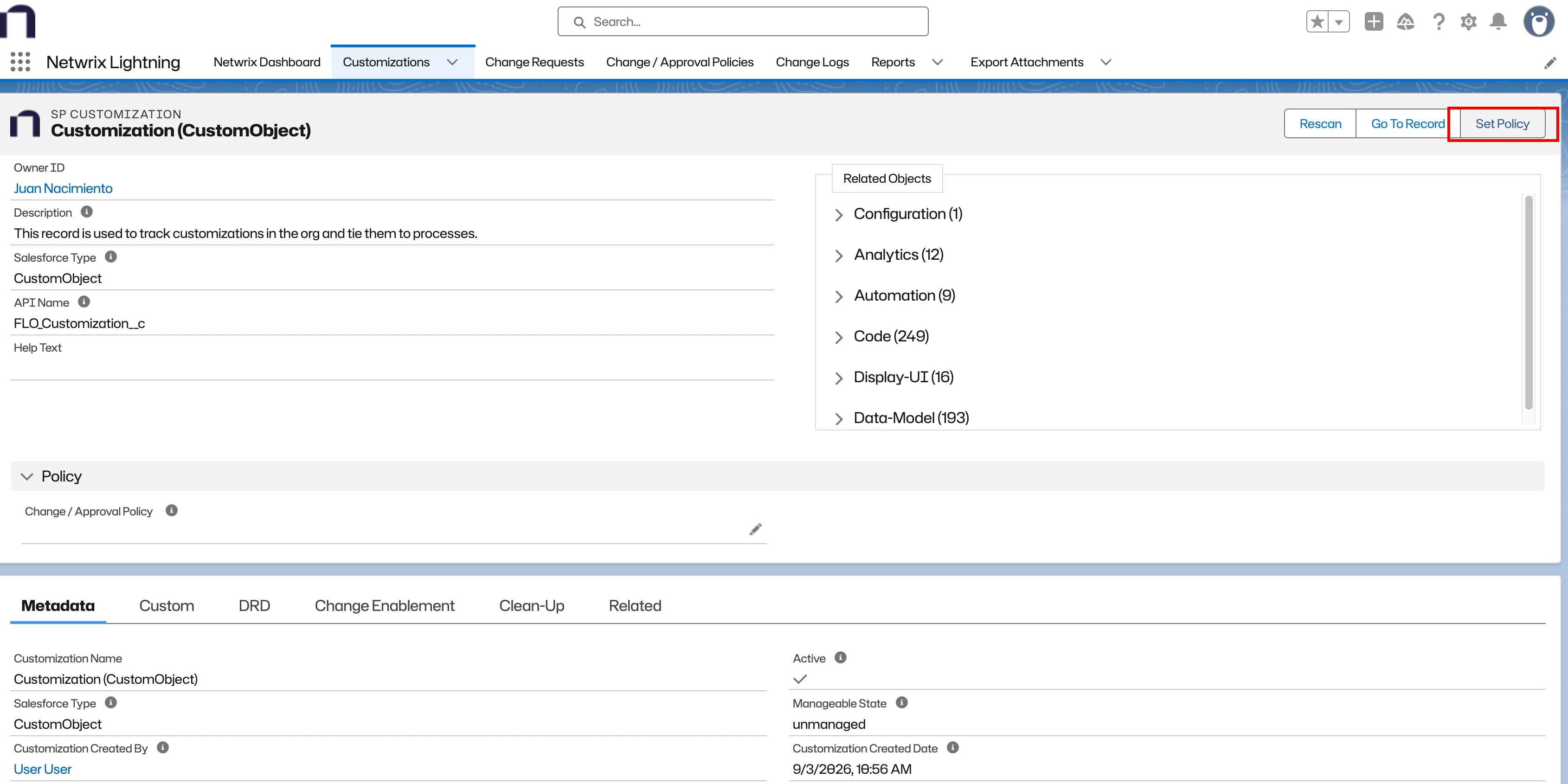Click the Manageable State info icon
The height and width of the screenshot is (784, 1568).
(902, 702)
